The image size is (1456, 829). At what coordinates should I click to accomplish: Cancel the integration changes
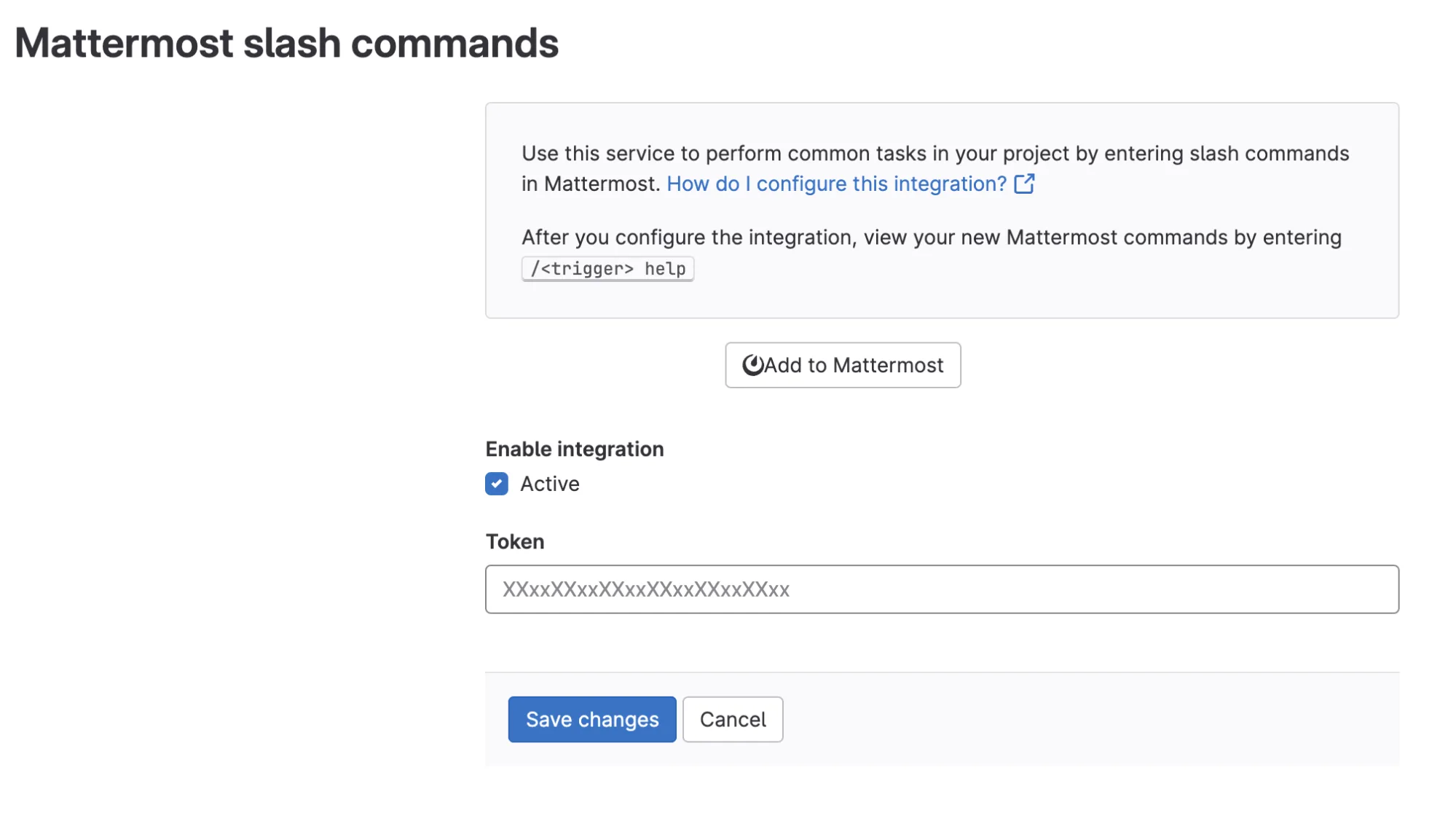point(733,720)
